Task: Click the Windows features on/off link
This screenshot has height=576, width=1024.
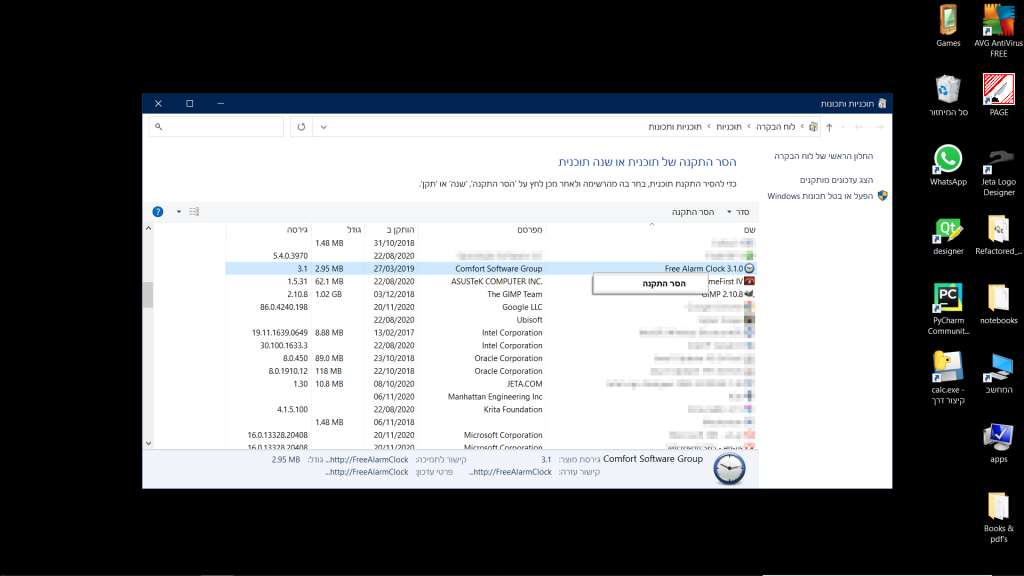Action: pyautogui.click(x=820, y=196)
